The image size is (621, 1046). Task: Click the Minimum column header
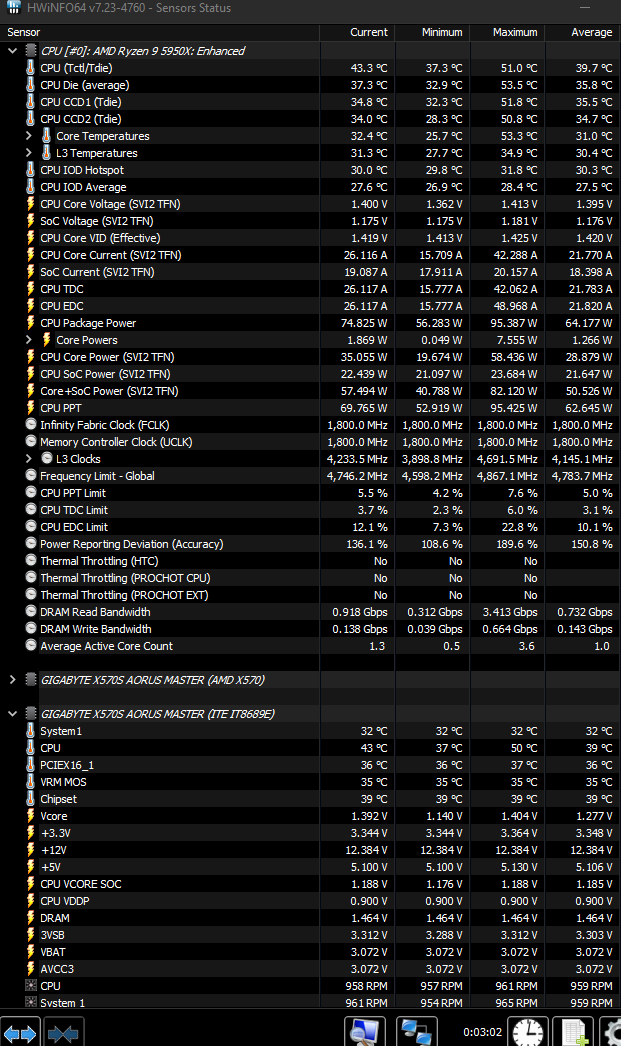tap(432, 32)
